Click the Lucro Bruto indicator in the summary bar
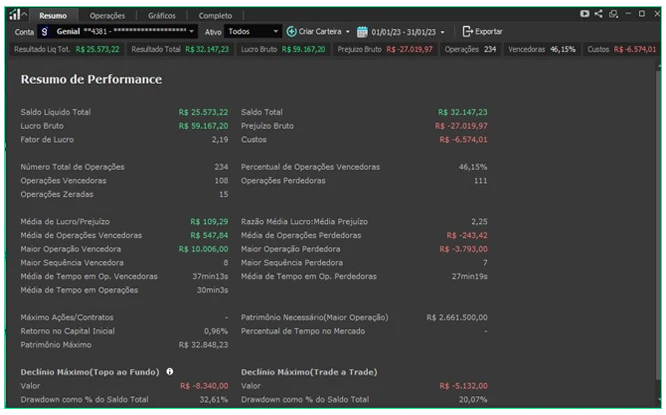 click(x=283, y=49)
